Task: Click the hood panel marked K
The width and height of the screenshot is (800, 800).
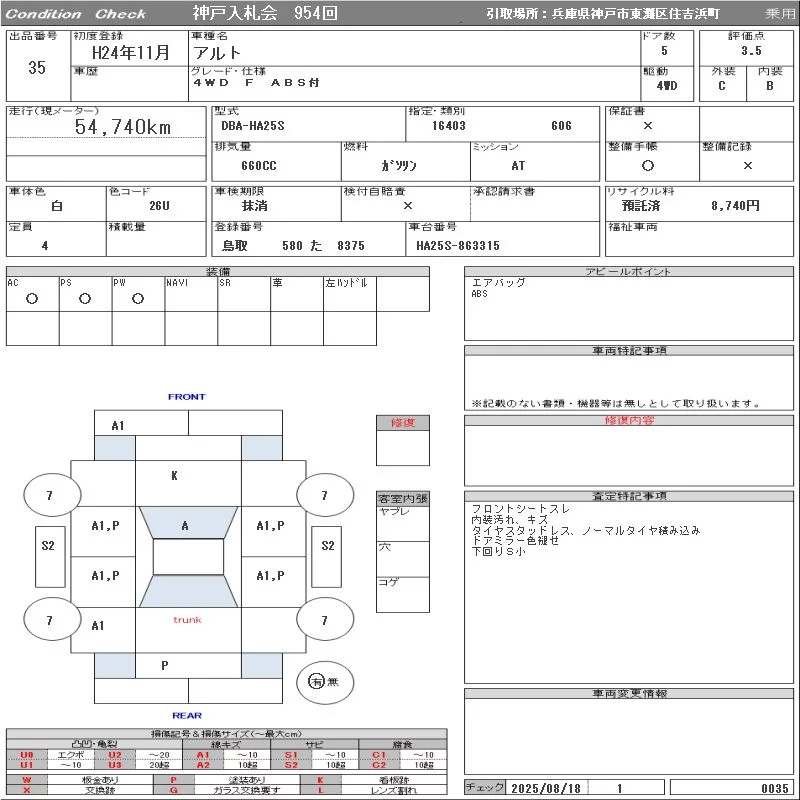Action: [x=188, y=483]
